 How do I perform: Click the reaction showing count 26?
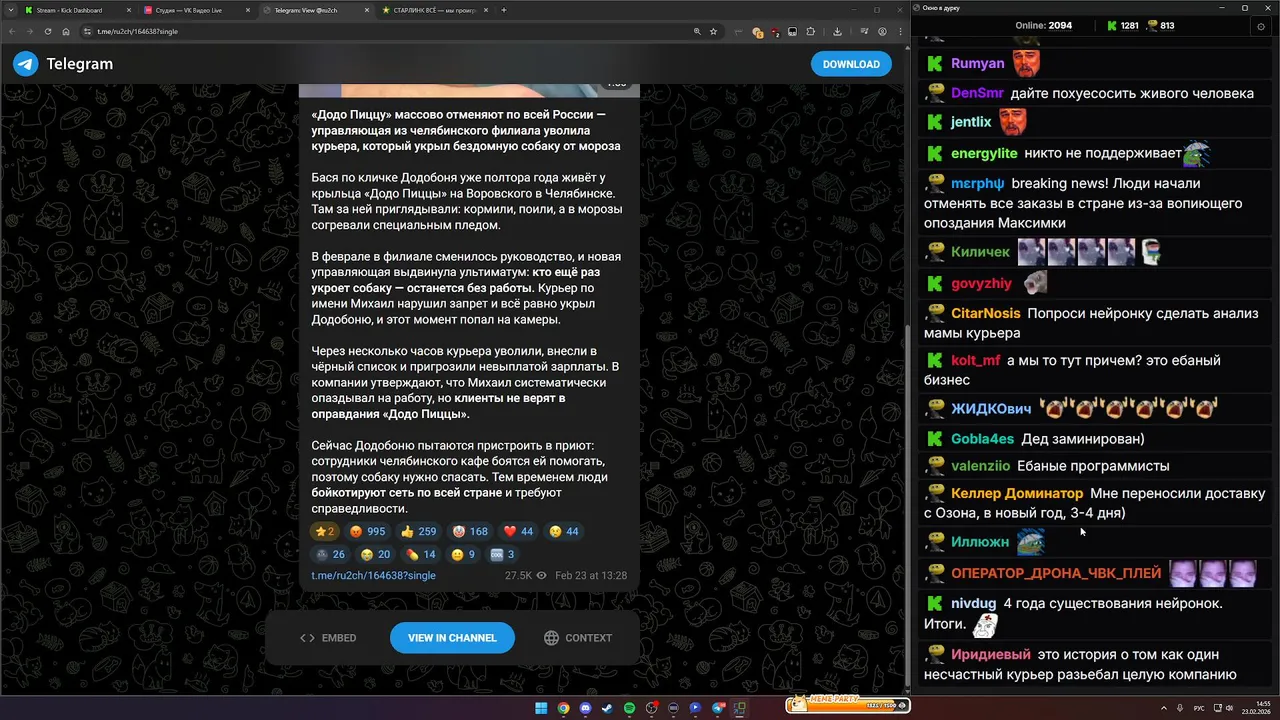(x=331, y=555)
